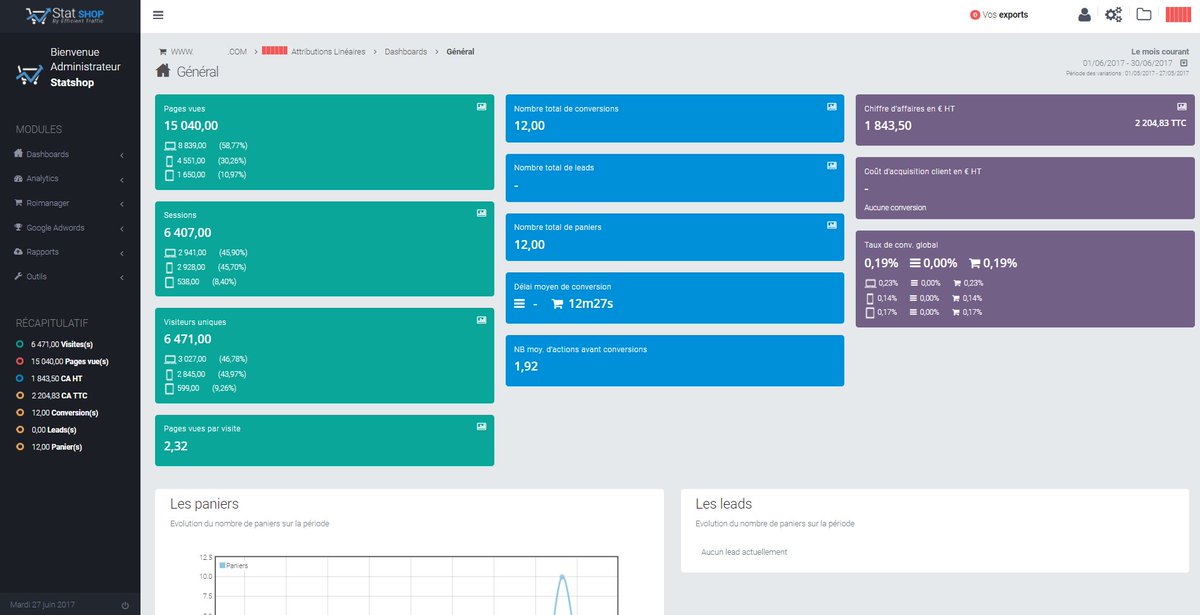Open the Dashboards module menu

[70, 154]
